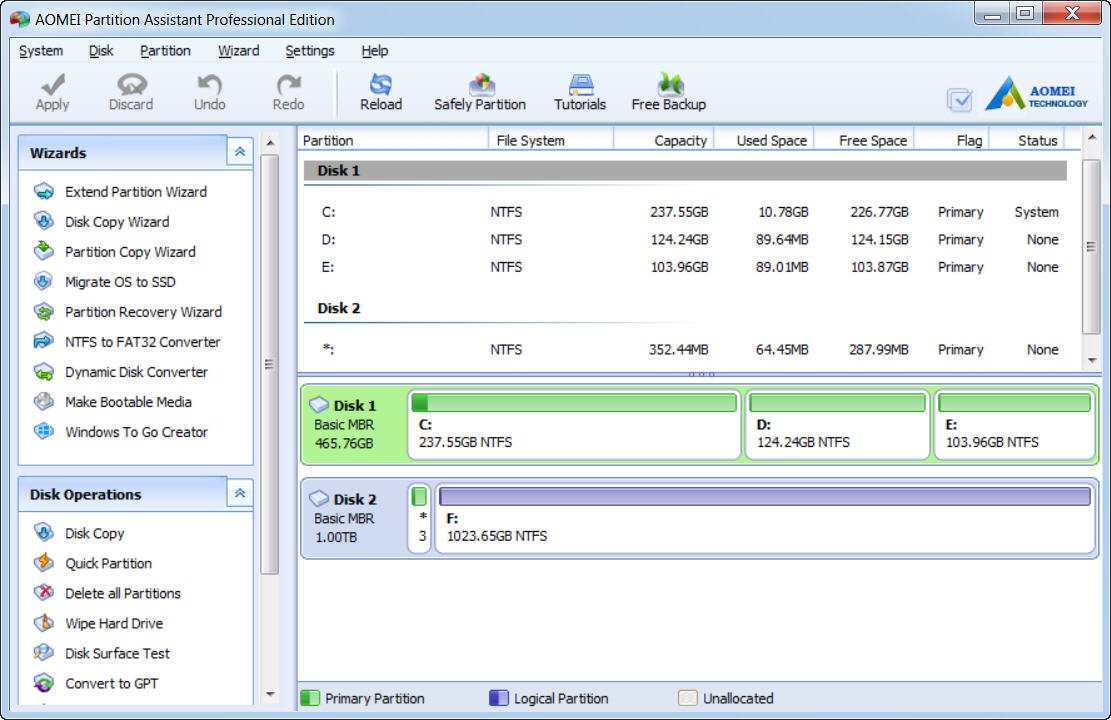This screenshot has width=1111, height=720.
Task: Click the Convert to GPT link
Action: (x=111, y=683)
